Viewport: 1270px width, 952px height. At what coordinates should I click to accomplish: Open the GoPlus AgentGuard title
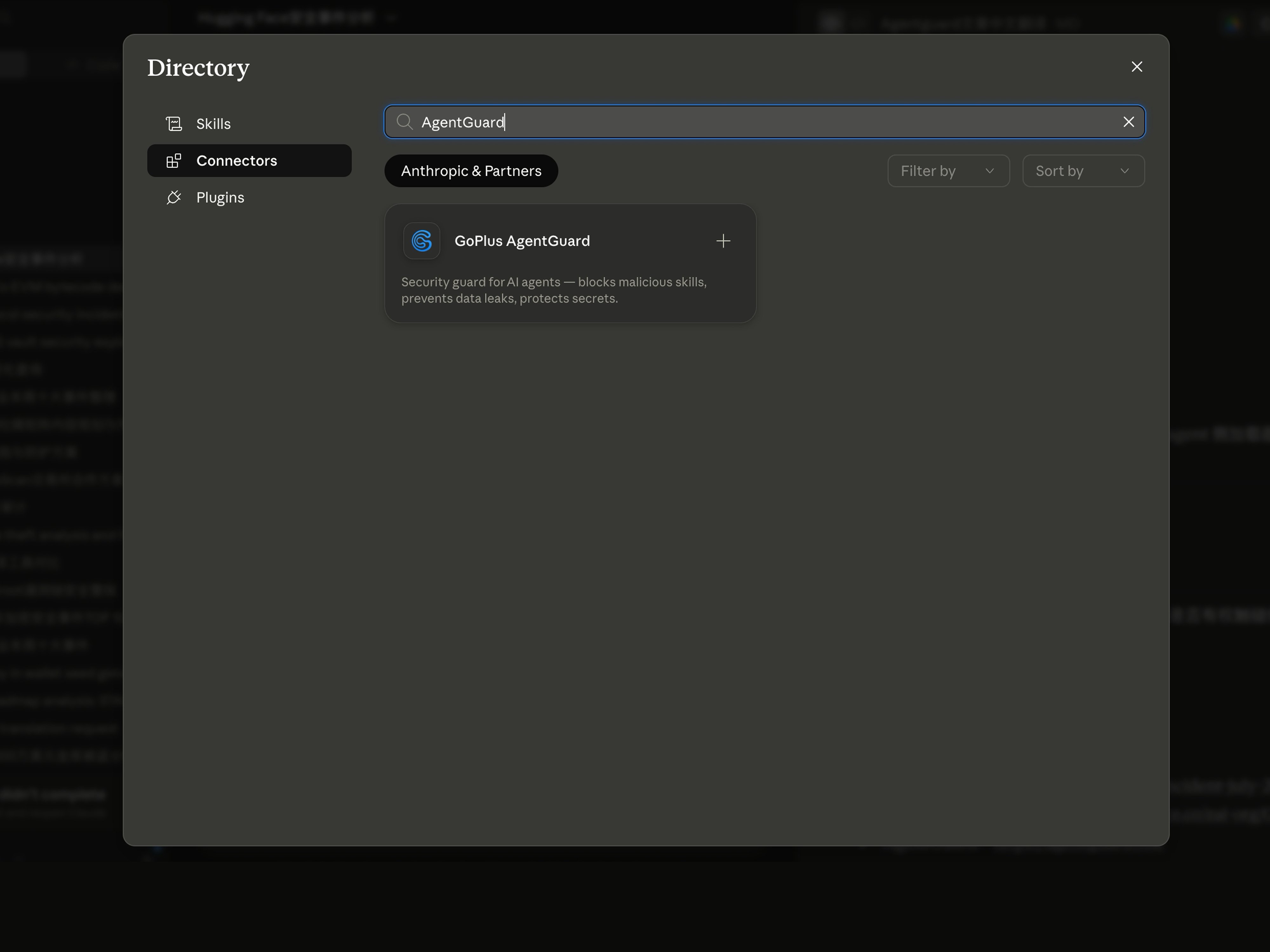(x=522, y=241)
